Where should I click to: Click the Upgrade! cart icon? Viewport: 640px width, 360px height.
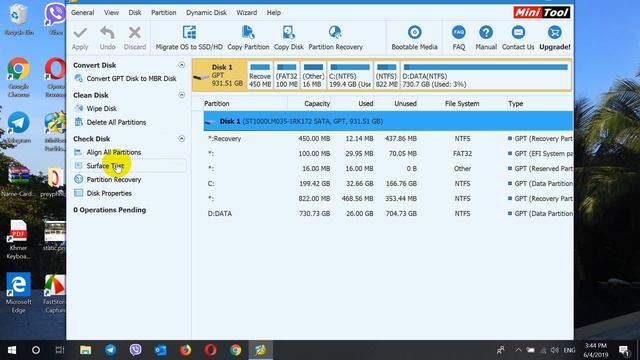pyautogui.click(x=554, y=32)
